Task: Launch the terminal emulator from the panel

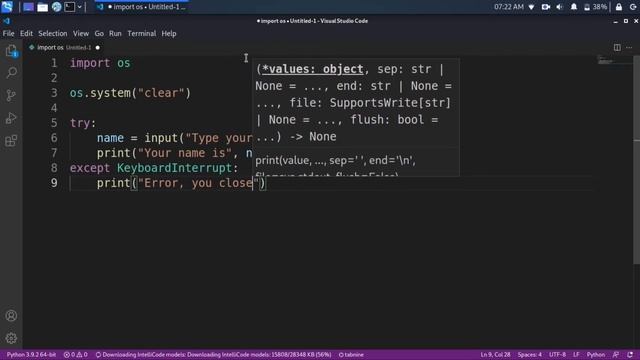Action: point(70,7)
